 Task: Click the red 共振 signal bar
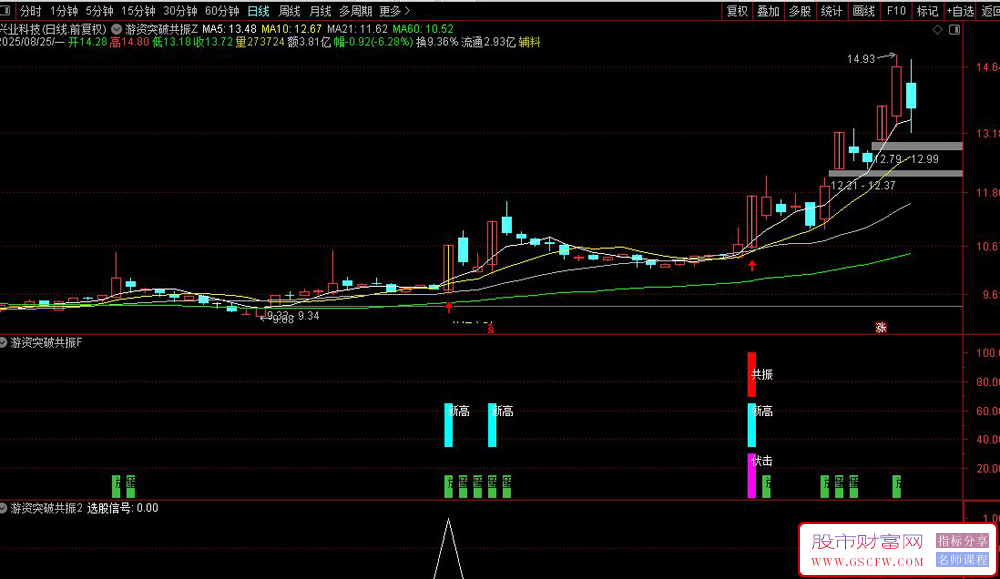click(x=752, y=374)
